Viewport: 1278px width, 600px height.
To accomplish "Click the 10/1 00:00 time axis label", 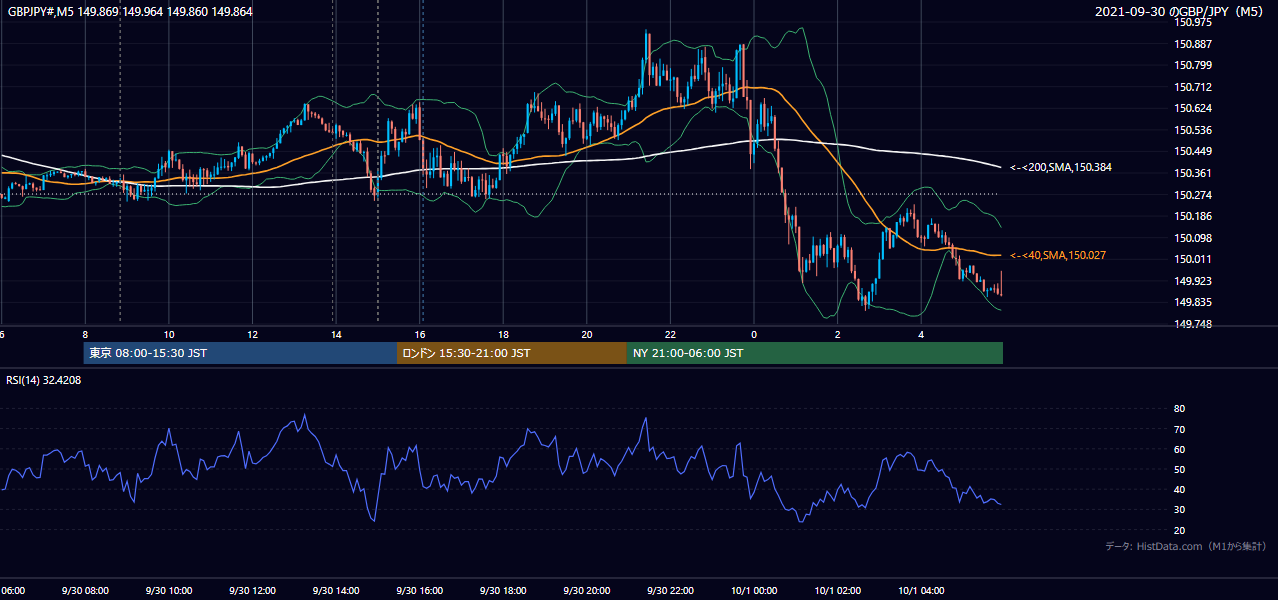I will 753,591.
